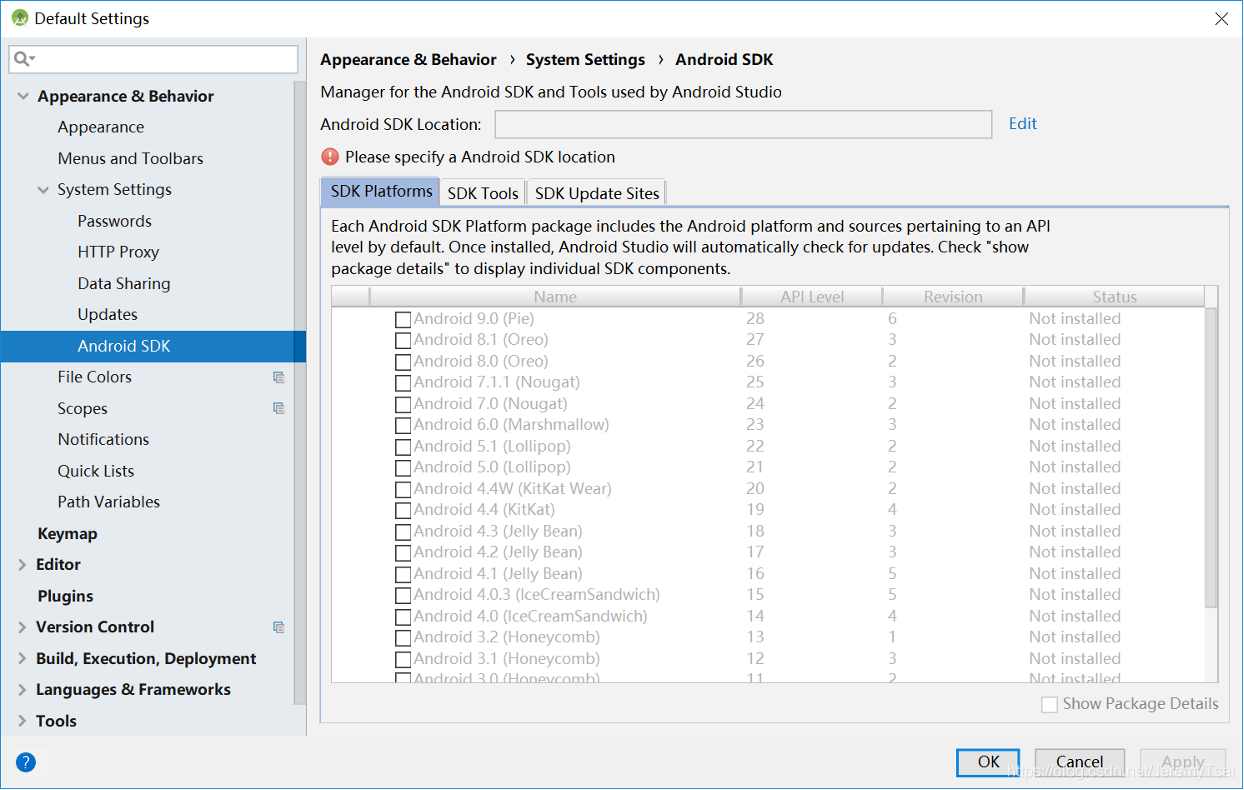
Task: Click the Edit link for SDK location
Action: (1023, 124)
